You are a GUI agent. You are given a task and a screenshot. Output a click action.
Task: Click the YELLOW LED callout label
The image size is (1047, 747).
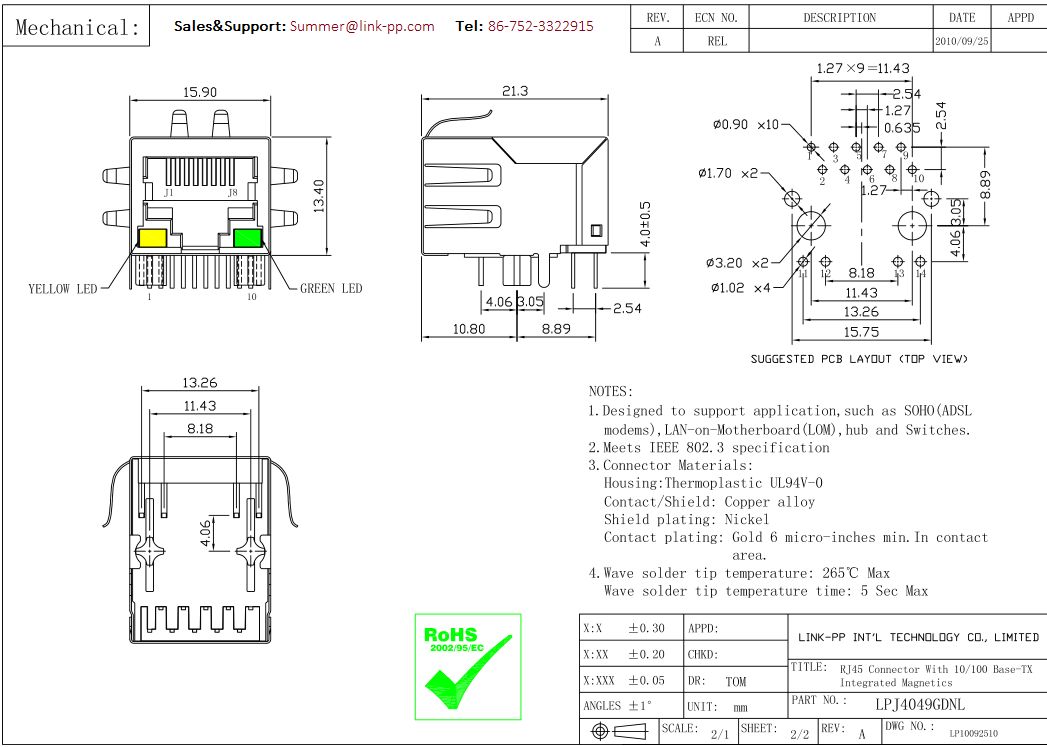(x=62, y=289)
